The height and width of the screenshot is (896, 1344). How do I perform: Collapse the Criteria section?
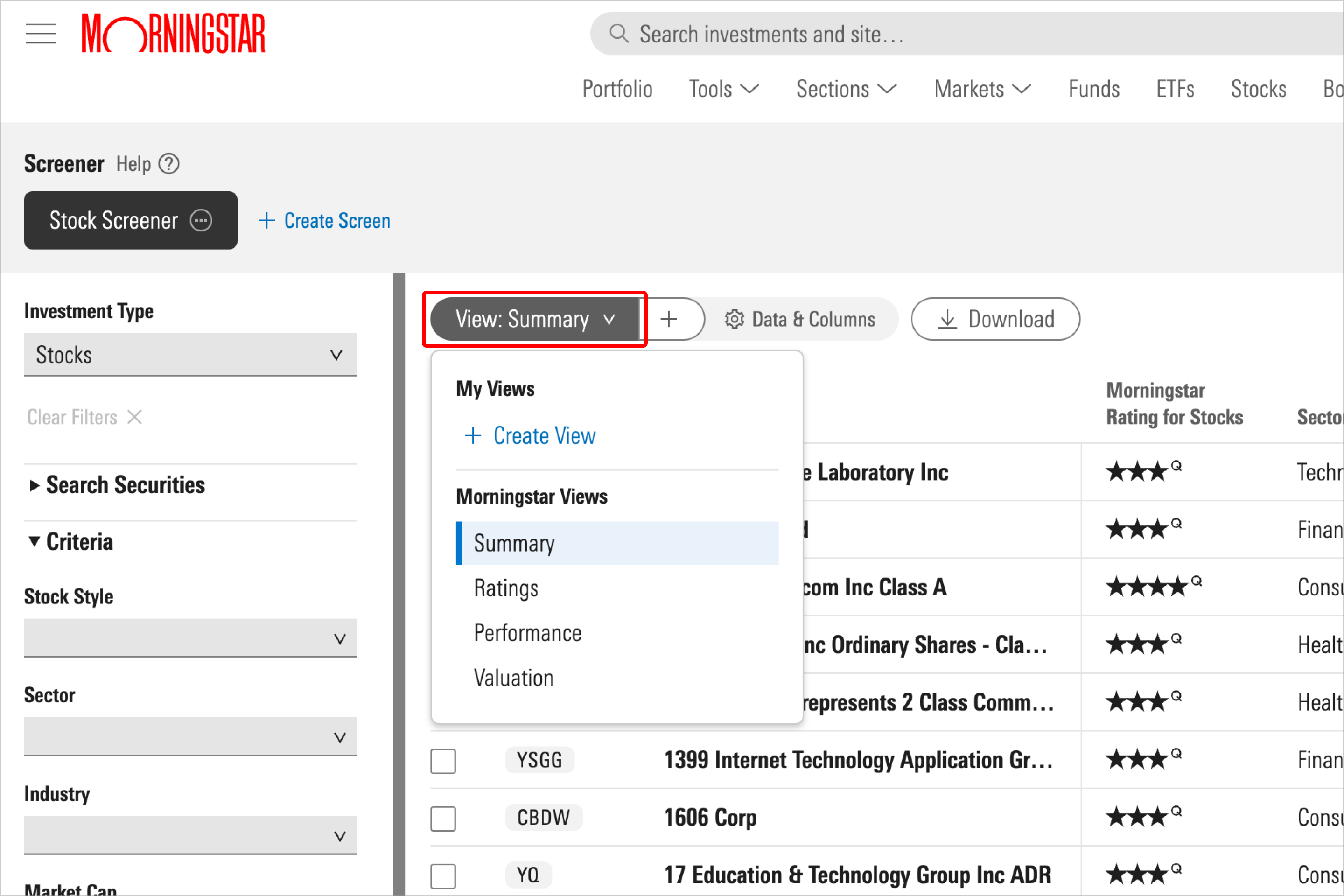point(71,542)
